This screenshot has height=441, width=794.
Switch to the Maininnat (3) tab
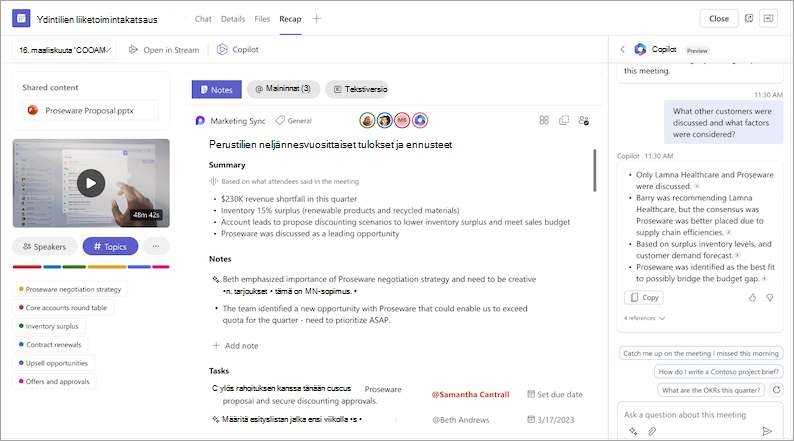pos(283,89)
